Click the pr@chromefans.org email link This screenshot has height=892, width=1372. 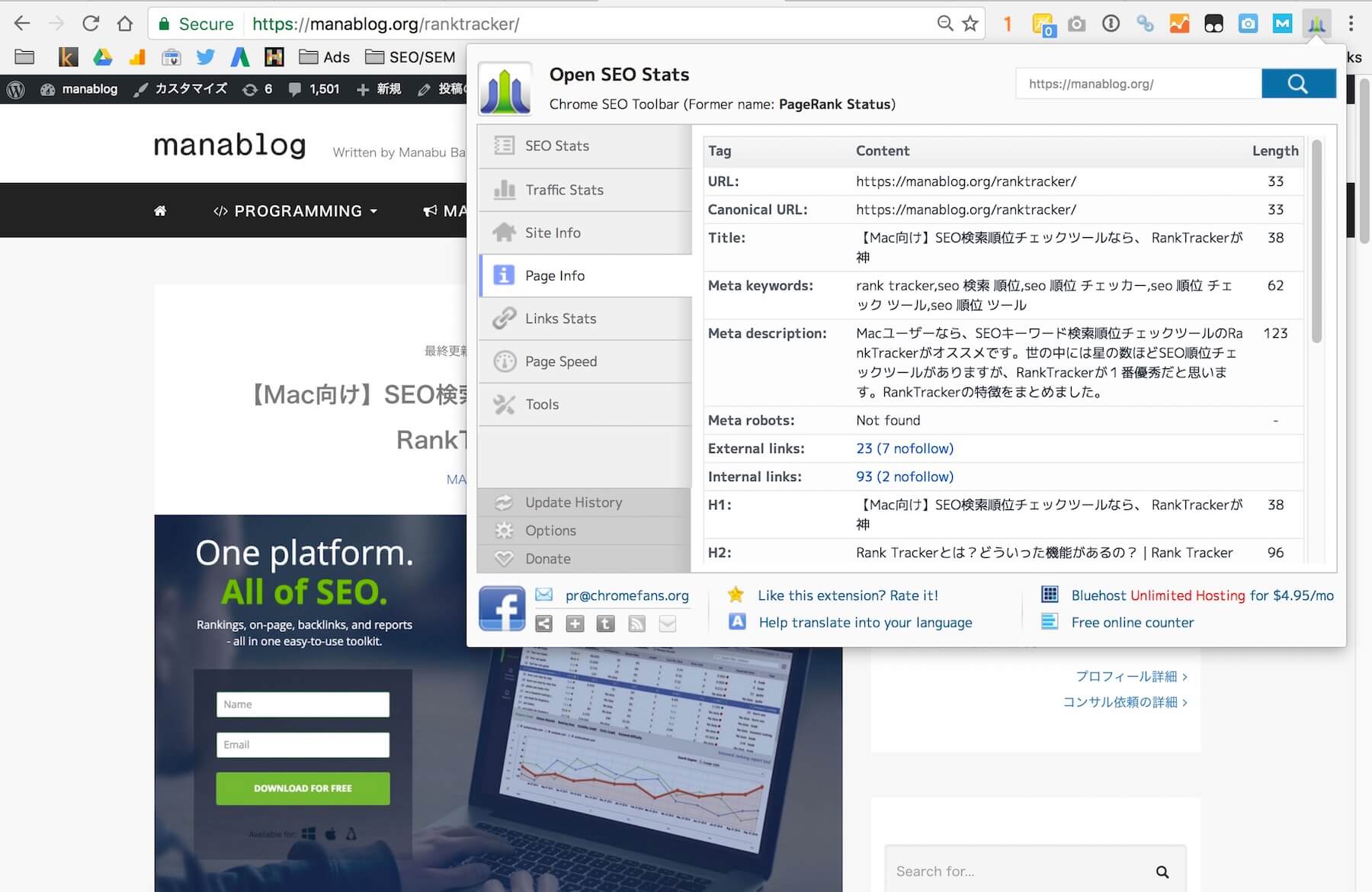tap(627, 595)
